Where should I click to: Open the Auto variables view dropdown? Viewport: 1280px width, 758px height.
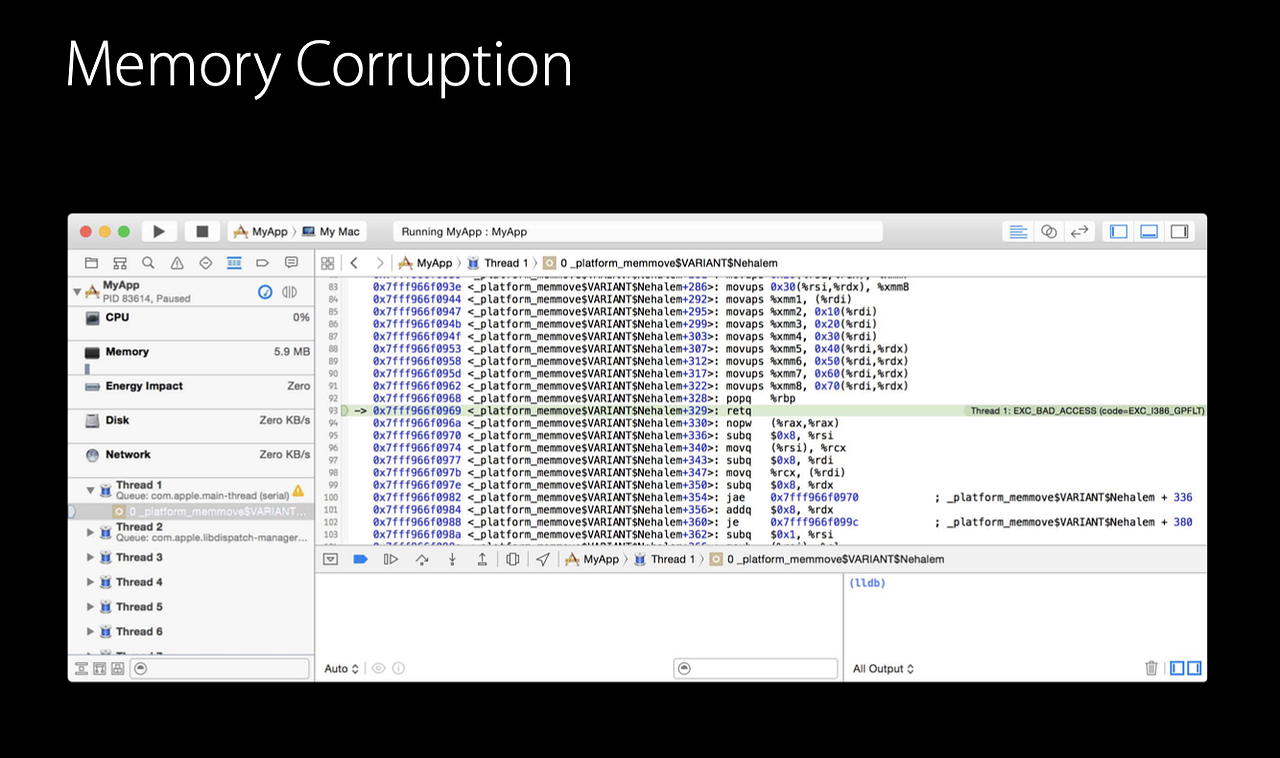point(340,668)
